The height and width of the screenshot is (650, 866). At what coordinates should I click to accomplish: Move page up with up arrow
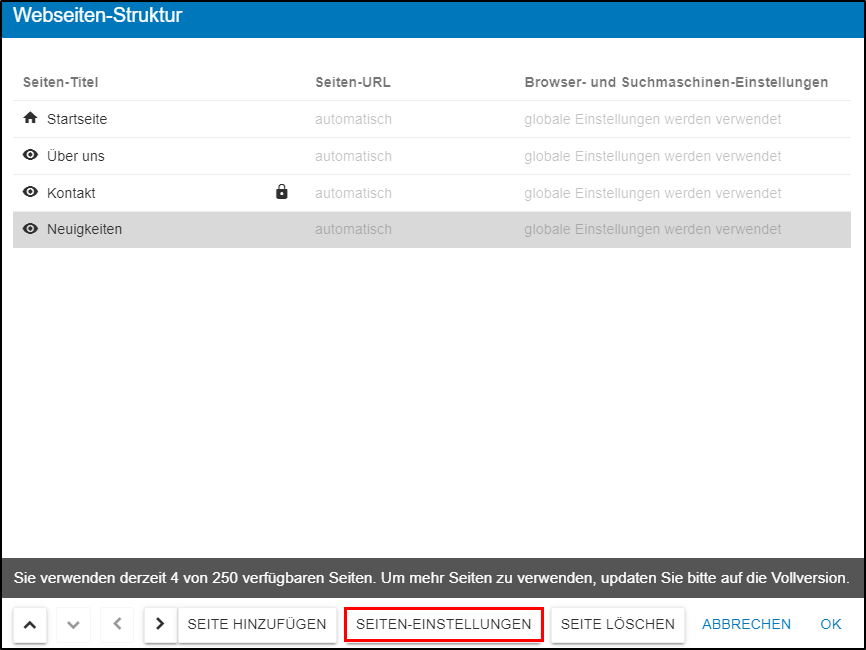click(30, 624)
